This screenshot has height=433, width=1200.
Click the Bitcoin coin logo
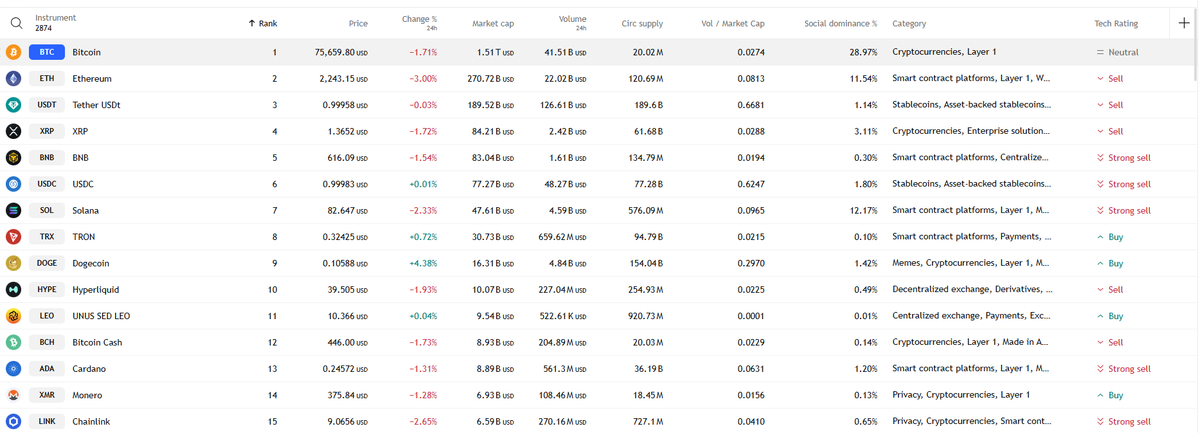pos(14,52)
